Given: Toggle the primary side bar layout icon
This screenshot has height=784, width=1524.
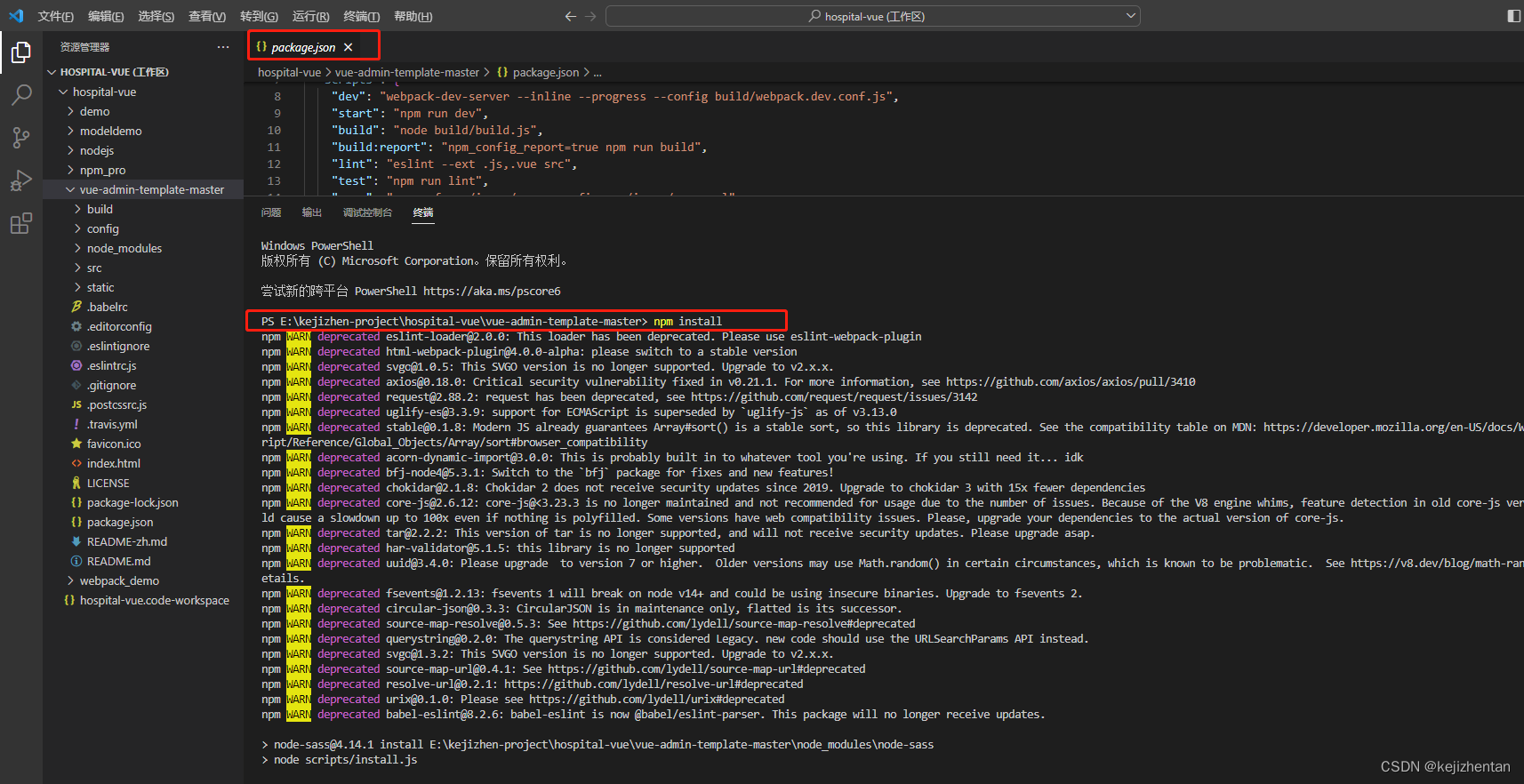Looking at the screenshot, I should 1514,16.
